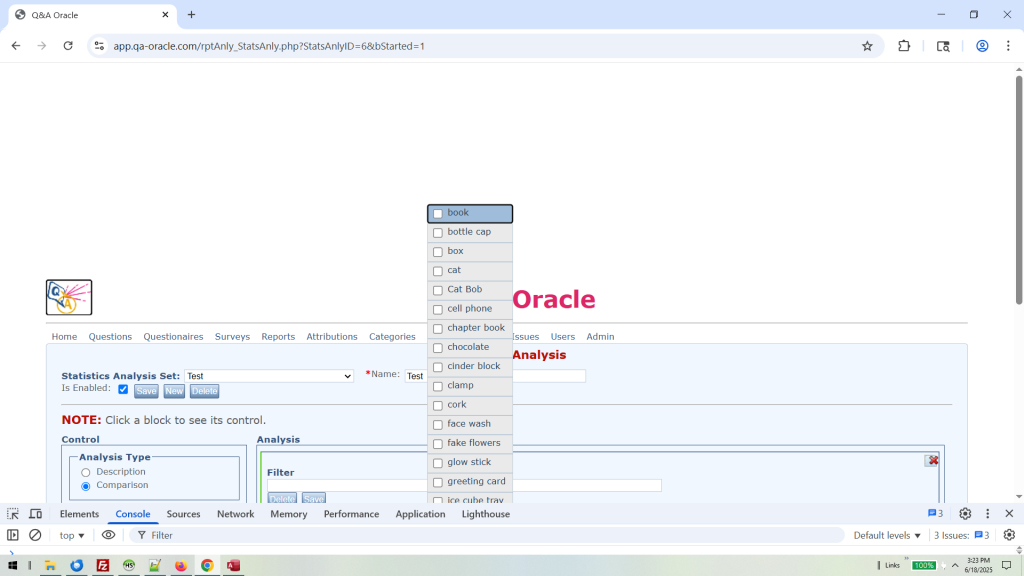Open the Chrome profile avatar icon
This screenshot has height=576, width=1024.
click(x=982, y=46)
